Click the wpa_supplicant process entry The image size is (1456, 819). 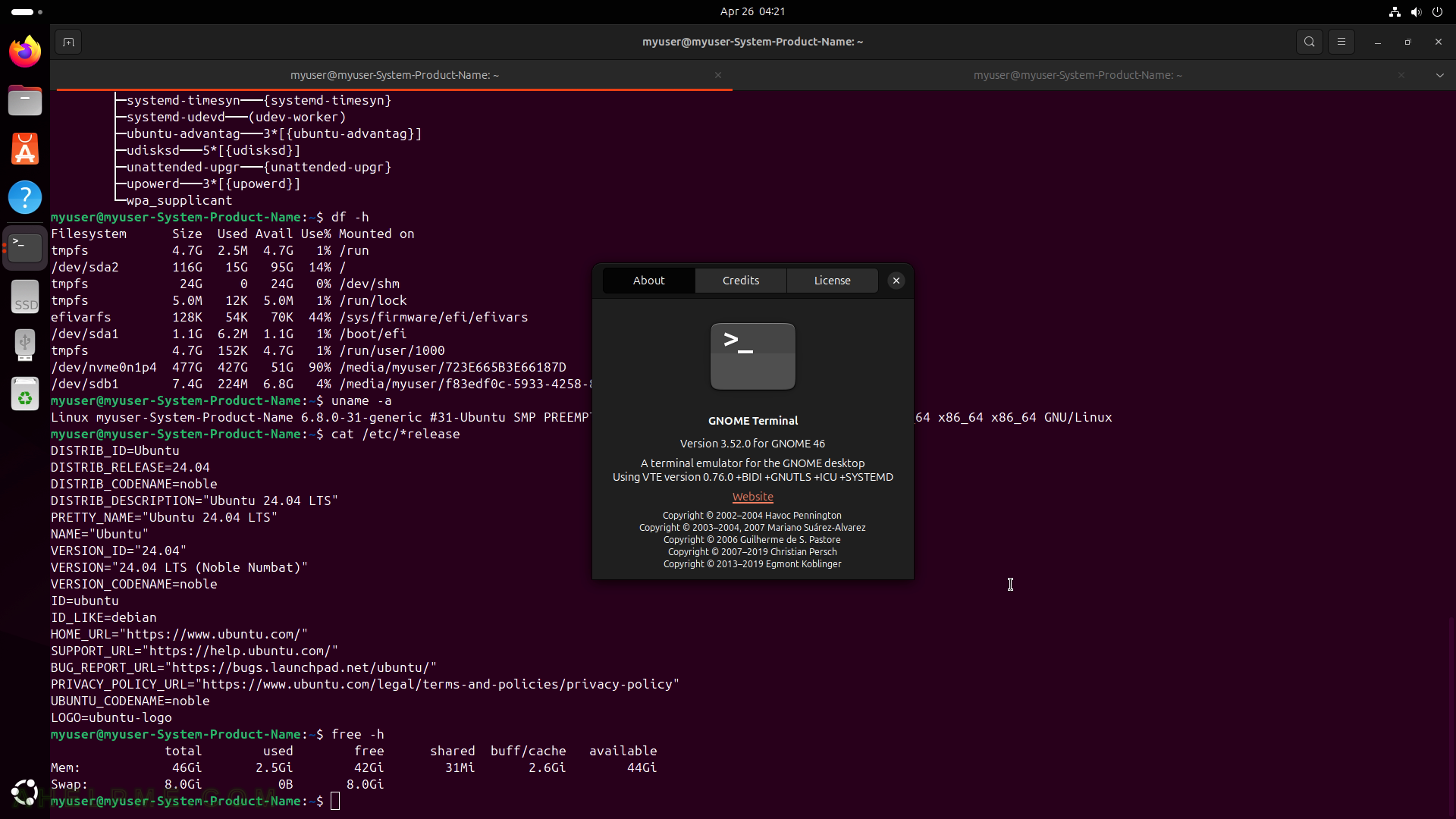180,200
